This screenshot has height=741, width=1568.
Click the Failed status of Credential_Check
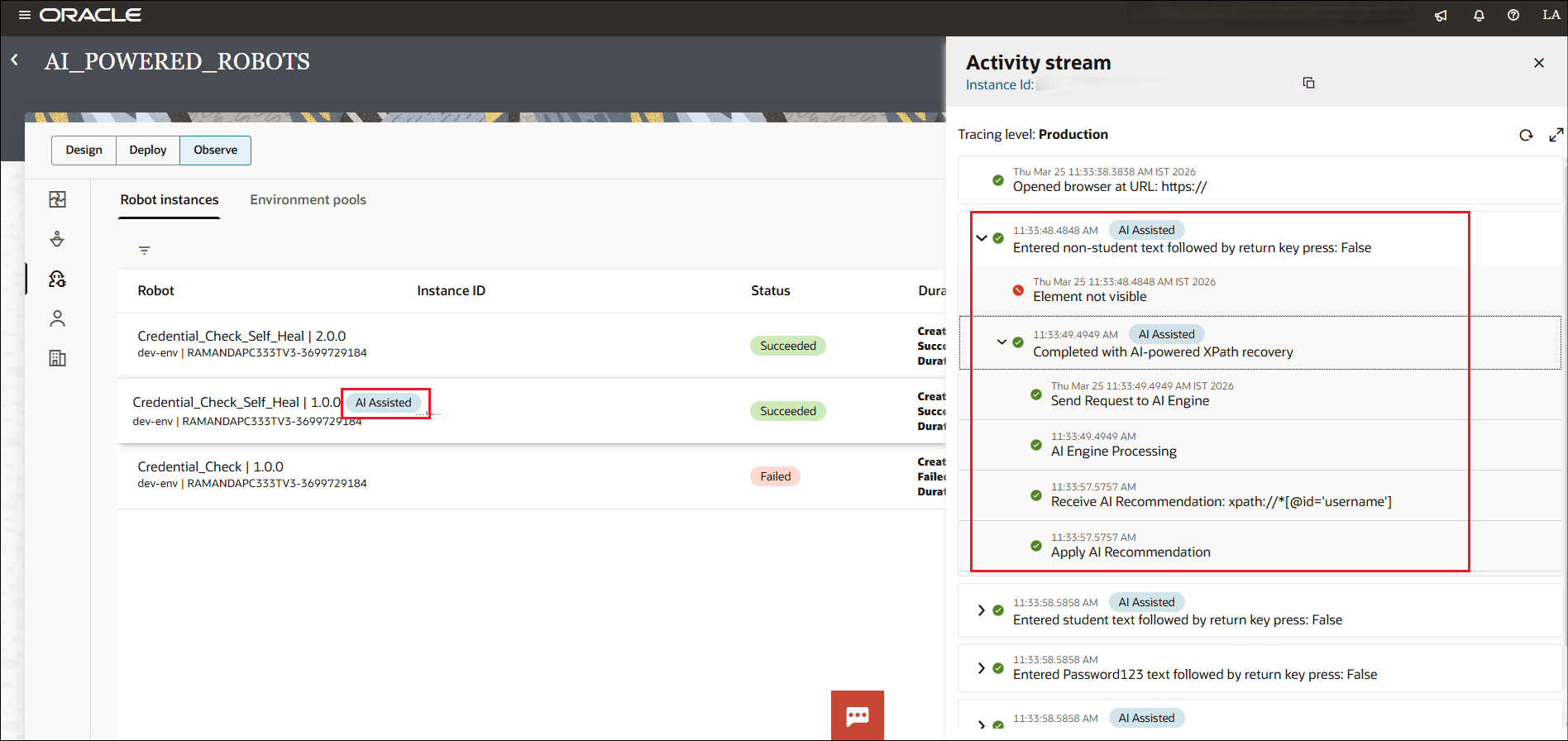coord(776,476)
